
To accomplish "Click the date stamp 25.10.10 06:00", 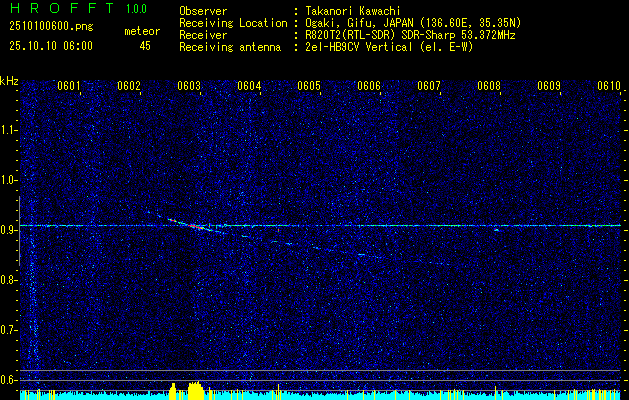I will (x=51, y=46).
